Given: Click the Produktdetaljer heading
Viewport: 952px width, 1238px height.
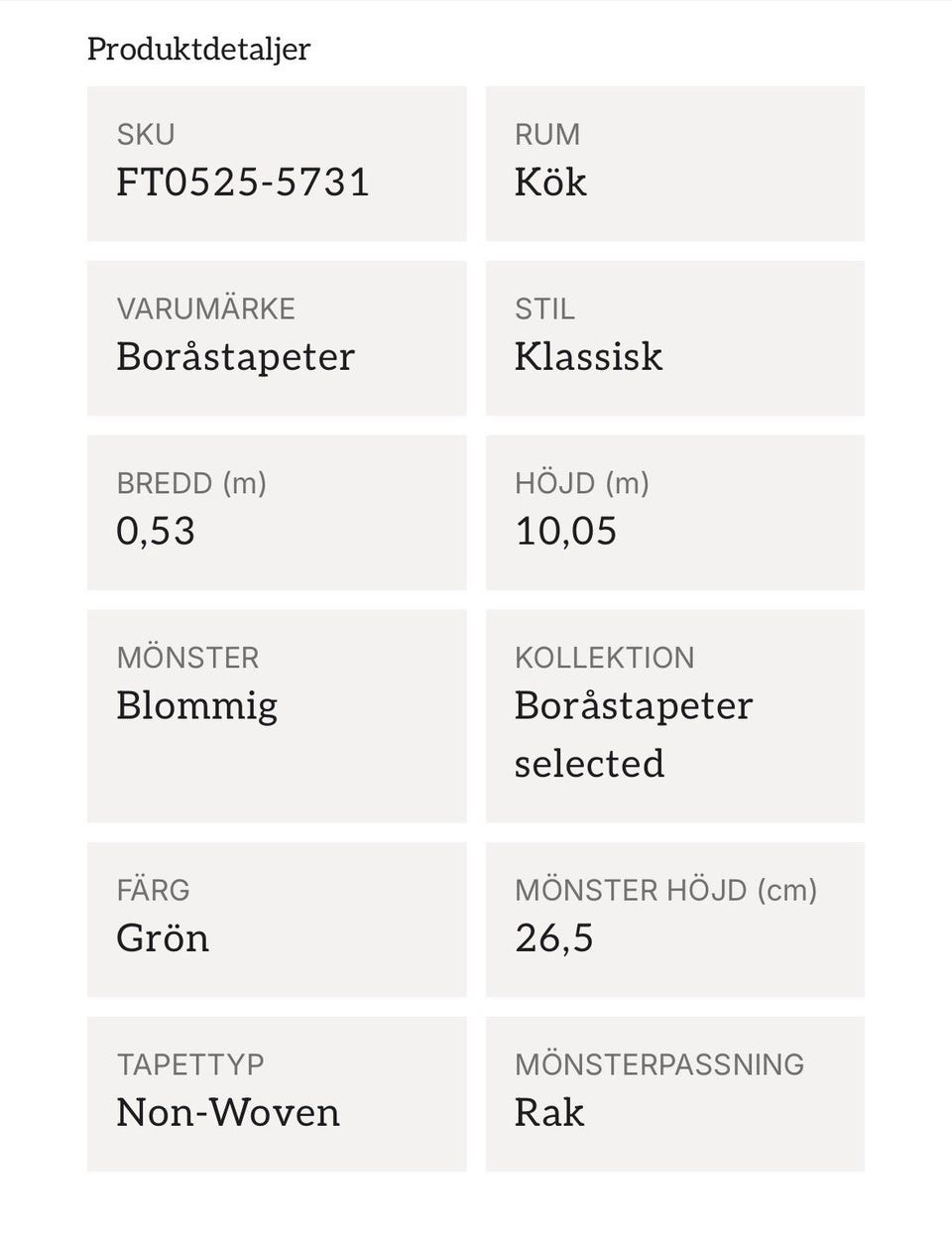Looking at the screenshot, I should pos(198,49).
